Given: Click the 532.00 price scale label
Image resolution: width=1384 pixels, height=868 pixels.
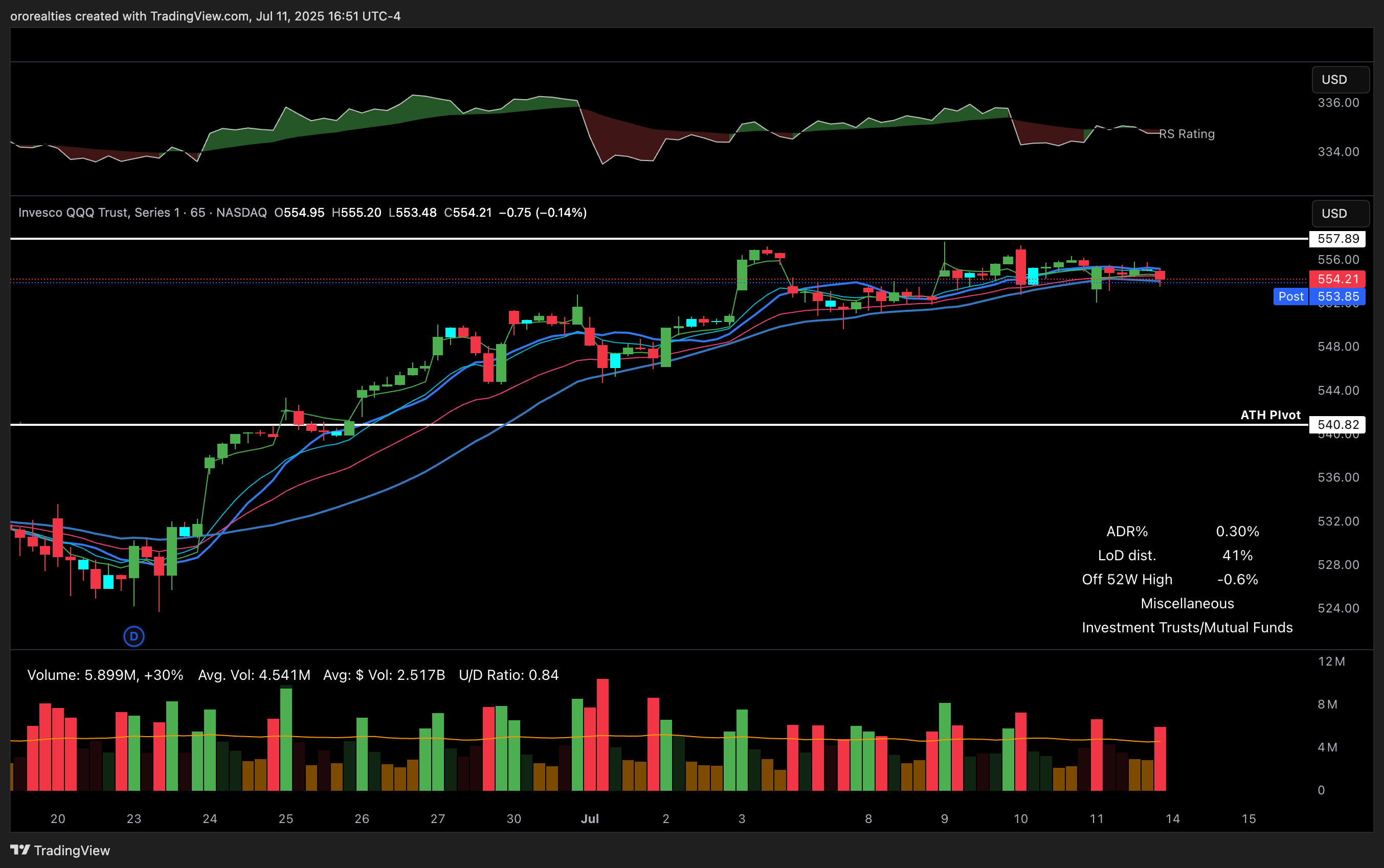Looking at the screenshot, I should tap(1338, 521).
